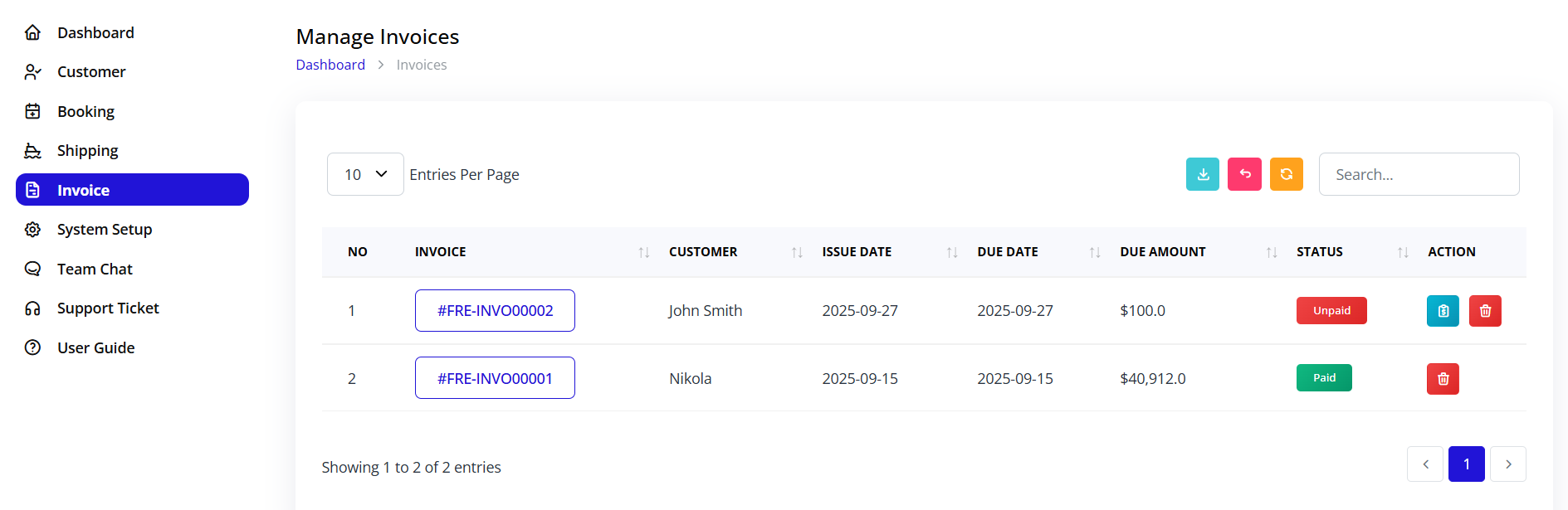The height and width of the screenshot is (510, 1568).
Task: Click into the Search field
Action: coord(1419,174)
